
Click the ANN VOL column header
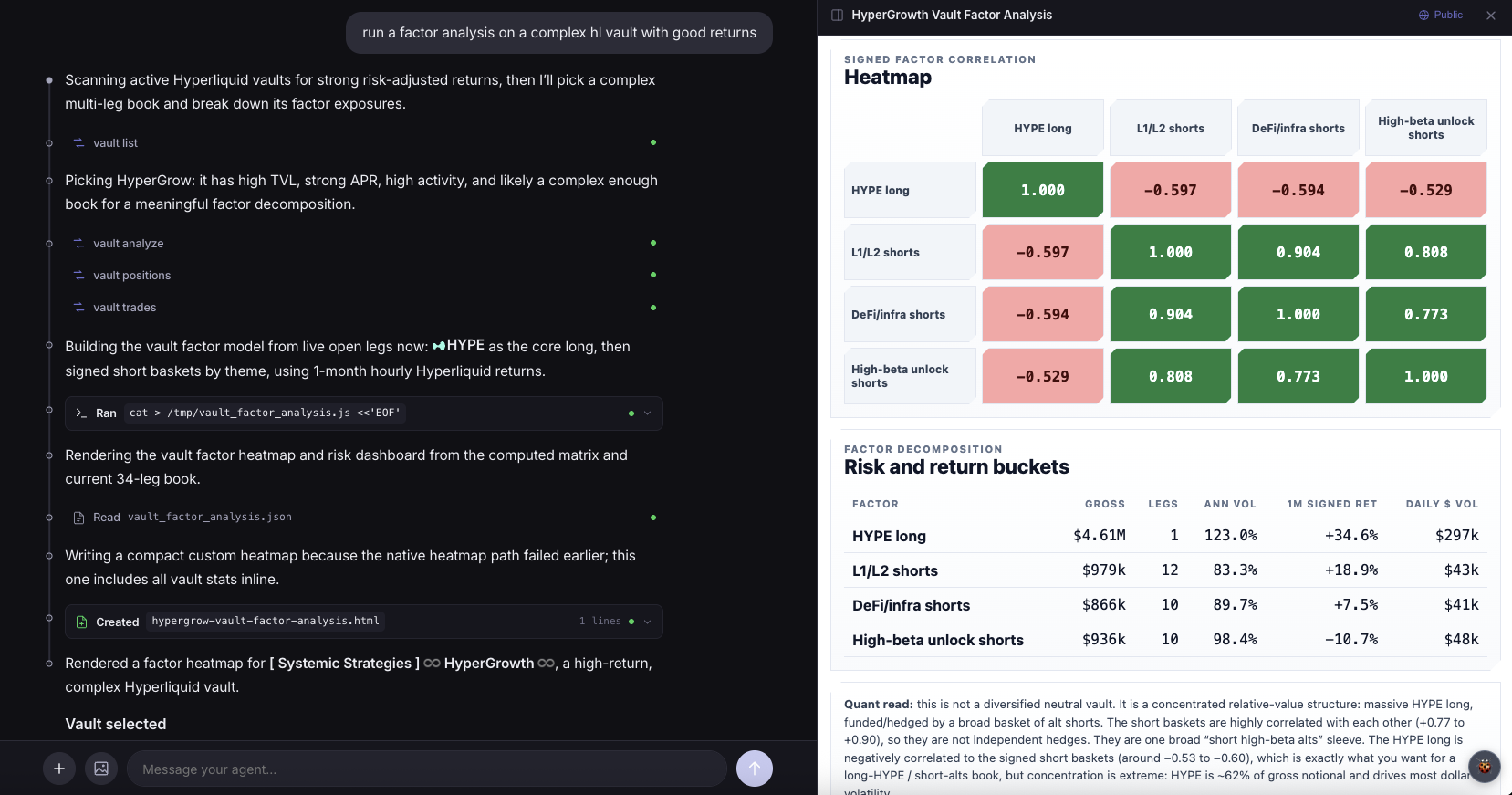1230,504
